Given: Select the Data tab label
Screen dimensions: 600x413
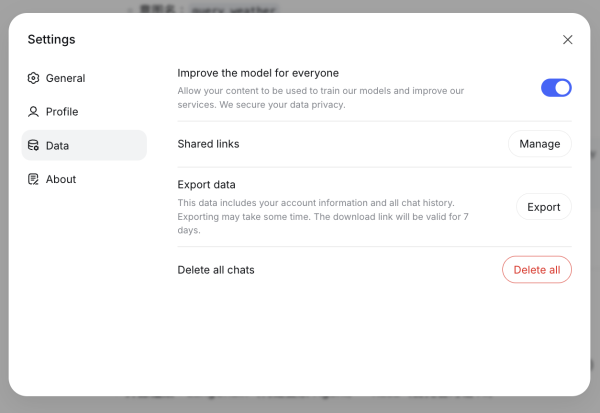Looking at the screenshot, I should click(x=58, y=146).
